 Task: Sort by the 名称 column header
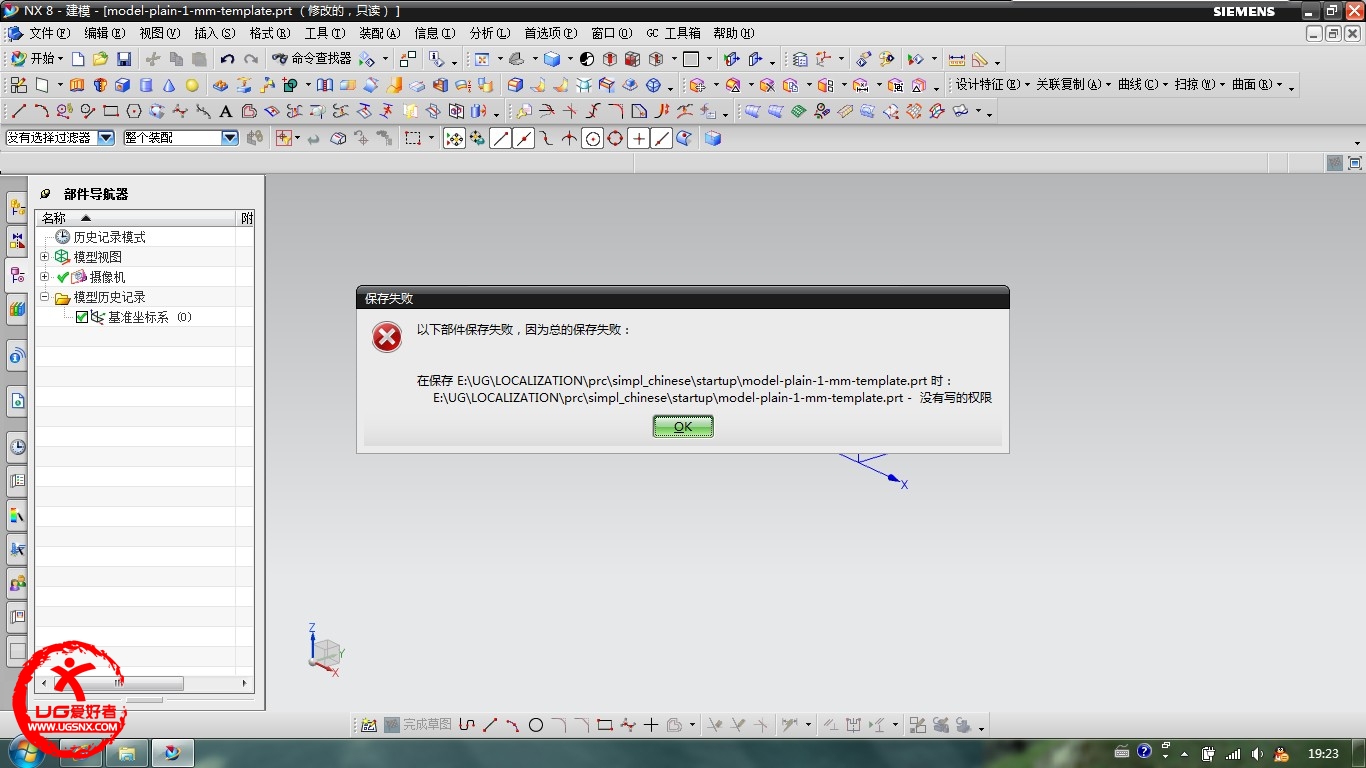135,217
